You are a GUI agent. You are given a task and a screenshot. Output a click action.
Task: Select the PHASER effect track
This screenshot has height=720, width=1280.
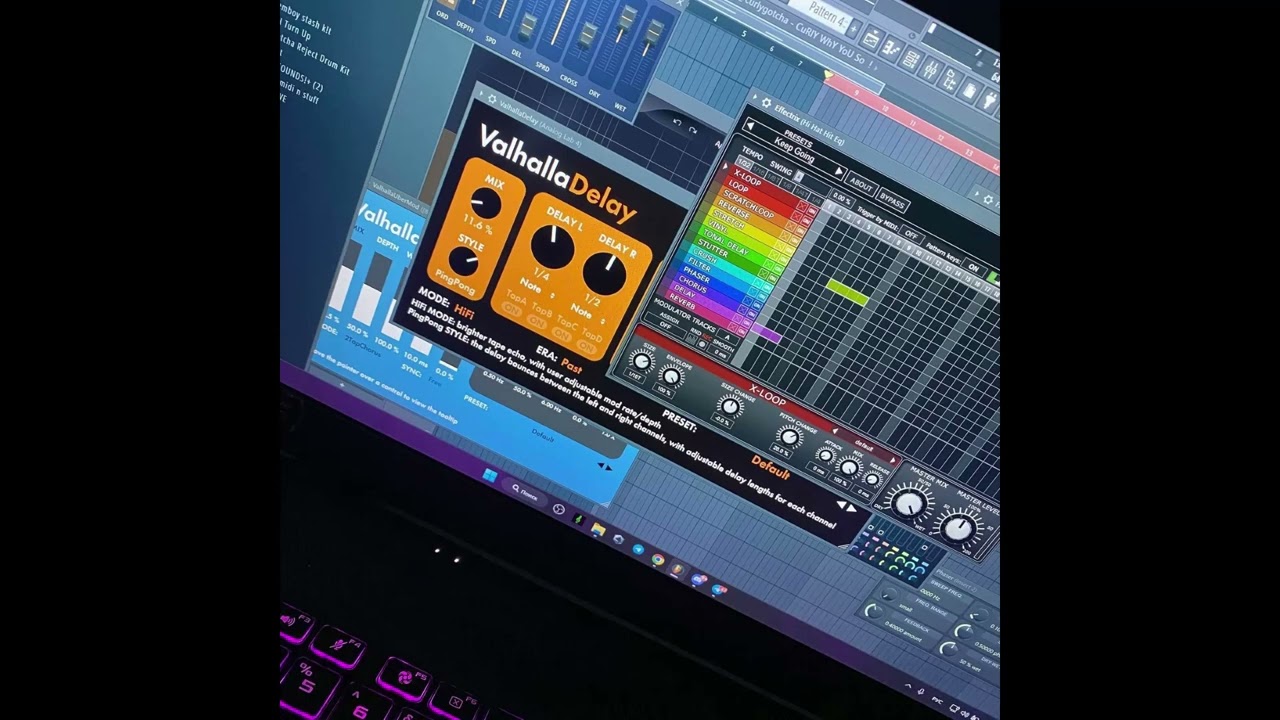coord(697,274)
